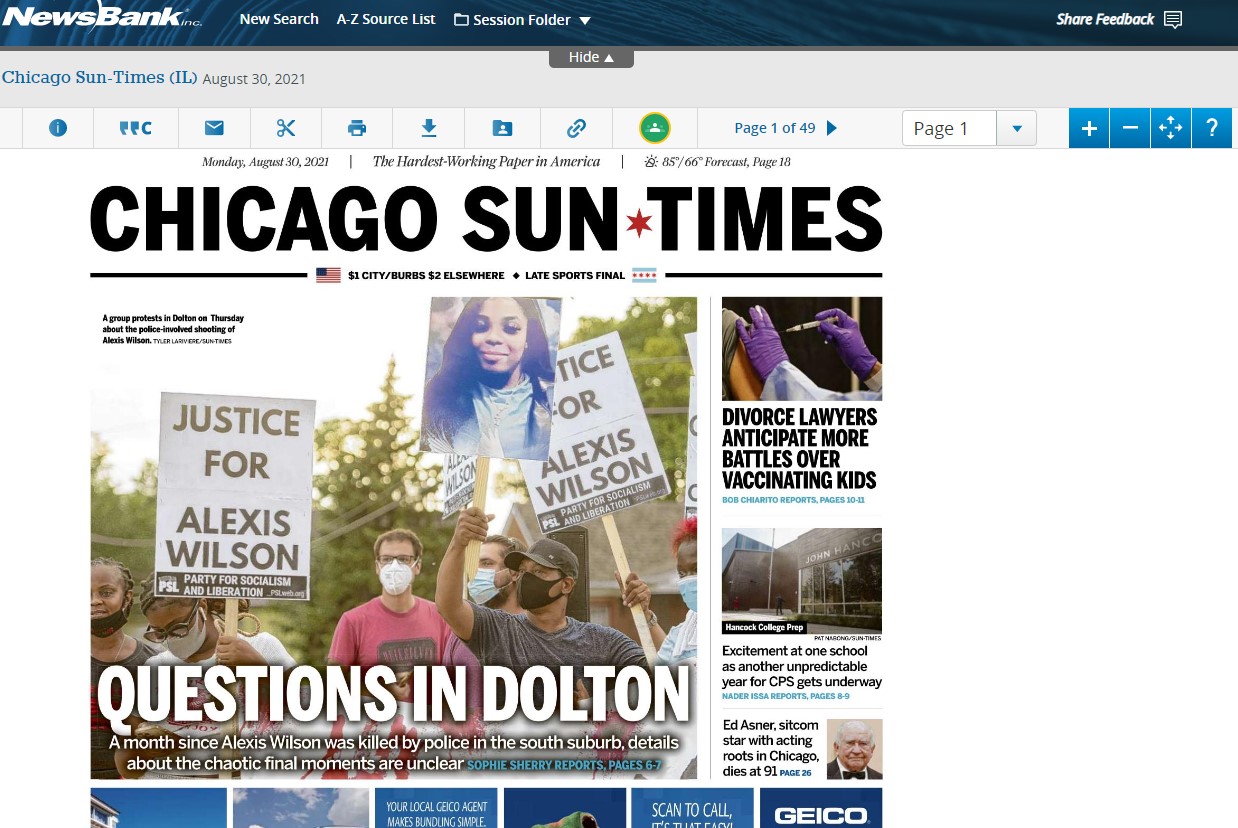
Task: Save to folder using folder-person icon
Action: click(x=502, y=128)
